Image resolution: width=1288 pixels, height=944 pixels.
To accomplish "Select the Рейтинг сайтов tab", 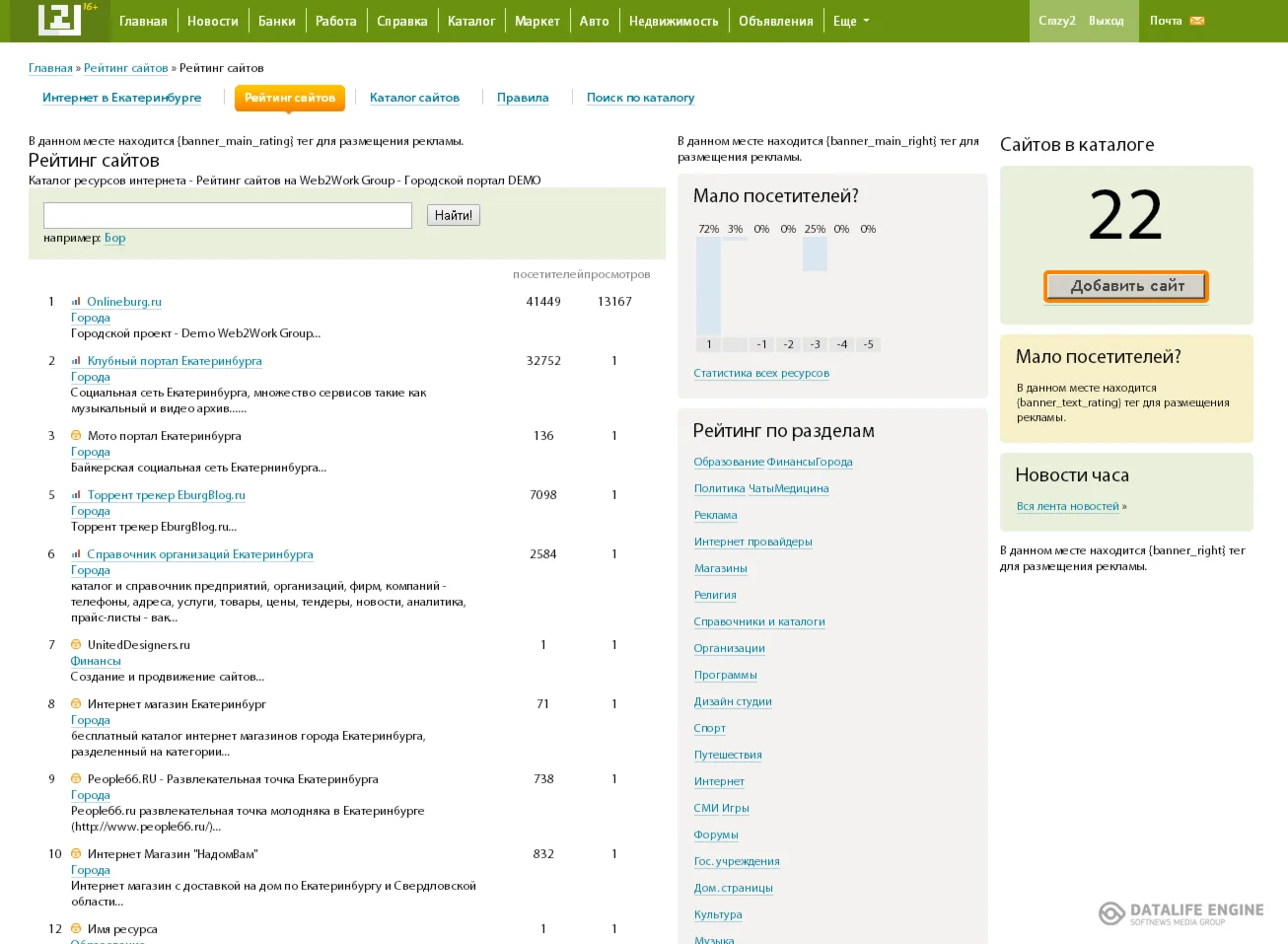I will pos(290,98).
